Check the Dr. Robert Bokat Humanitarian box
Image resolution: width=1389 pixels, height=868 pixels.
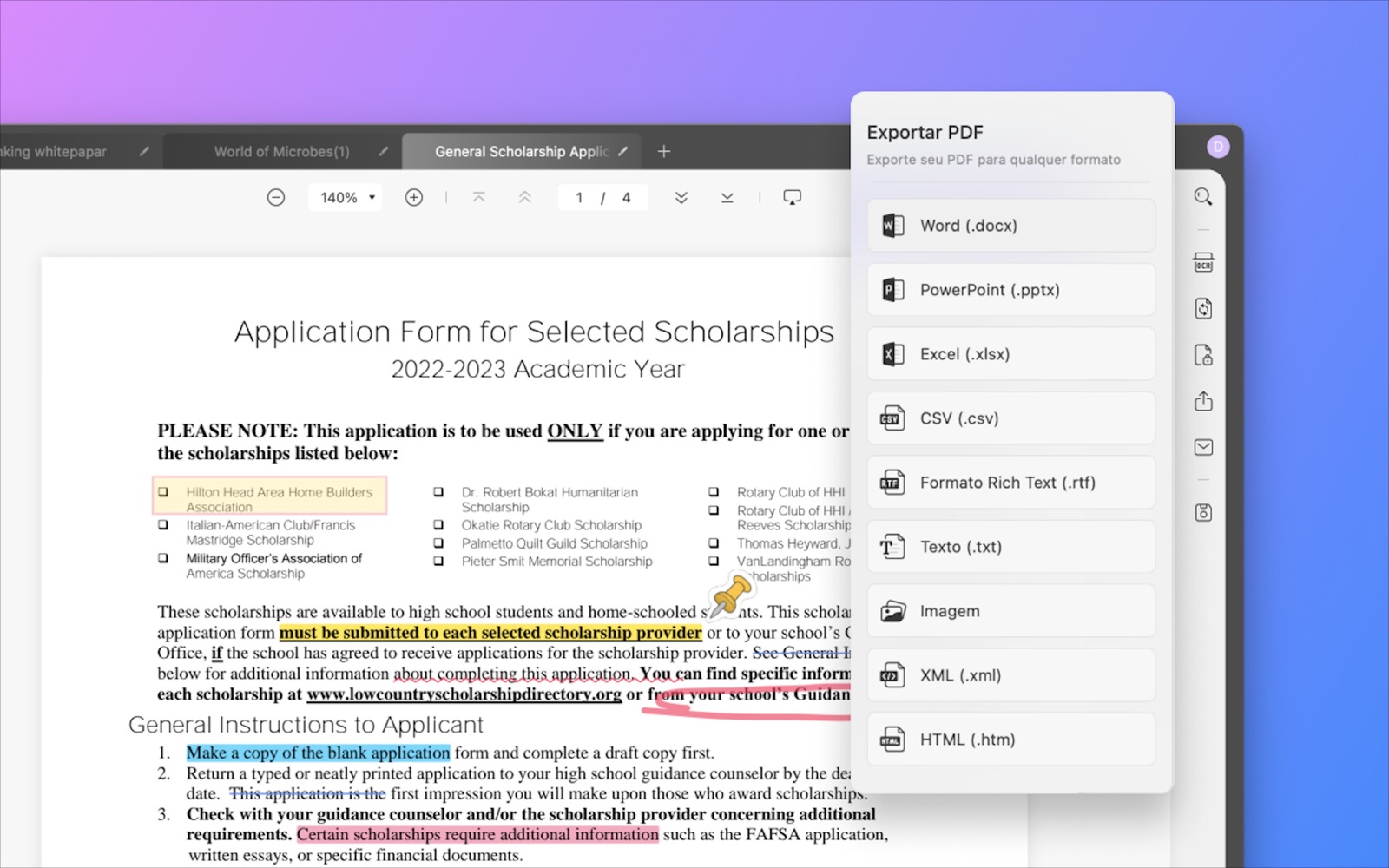(438, 492)
